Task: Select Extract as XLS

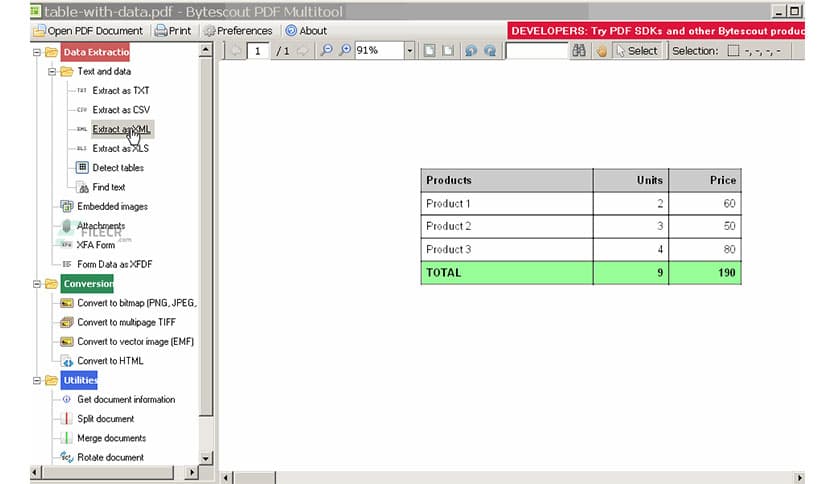Action: tap(120, 148)
